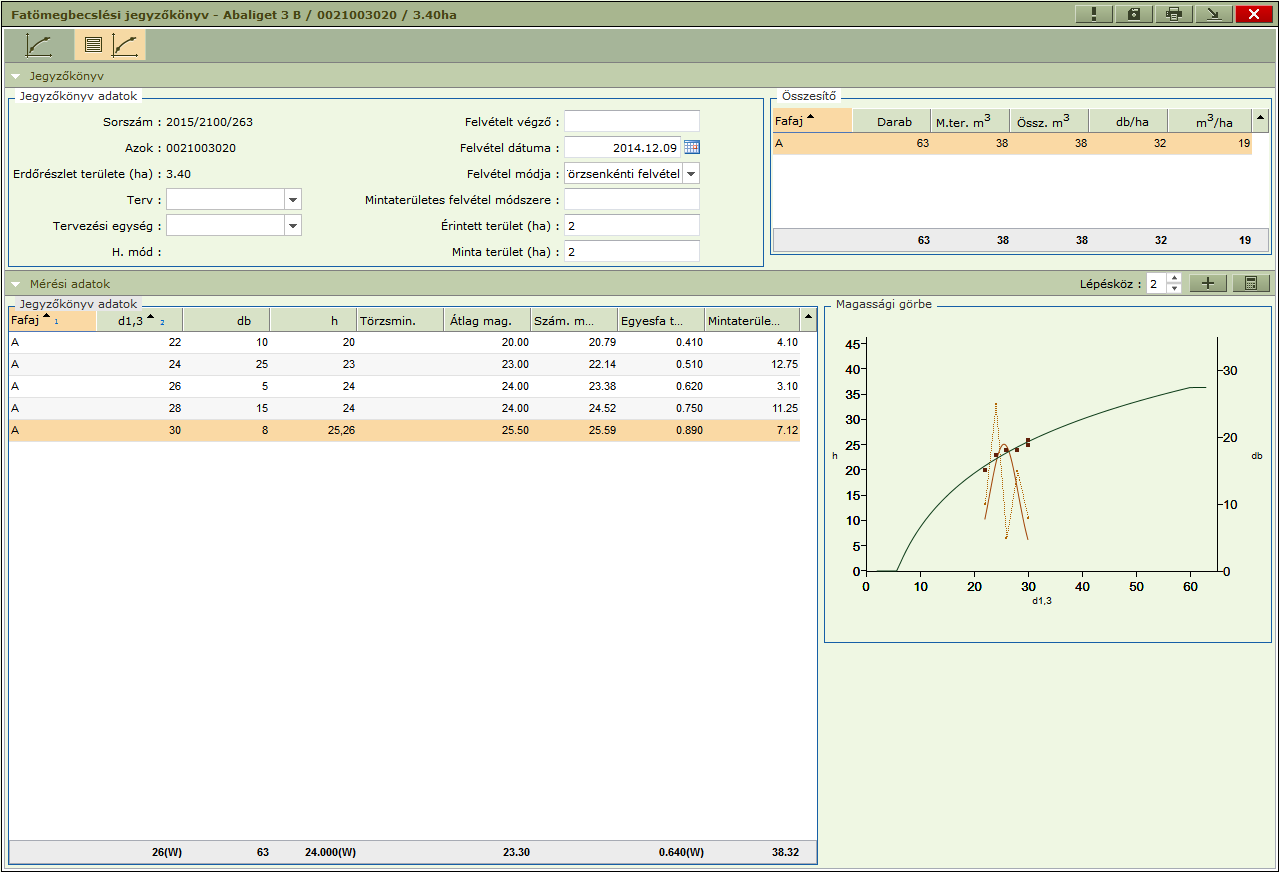Select the species A row in Összesítő
Viewport: 1279px width, 872px height.
(1012, 144)
